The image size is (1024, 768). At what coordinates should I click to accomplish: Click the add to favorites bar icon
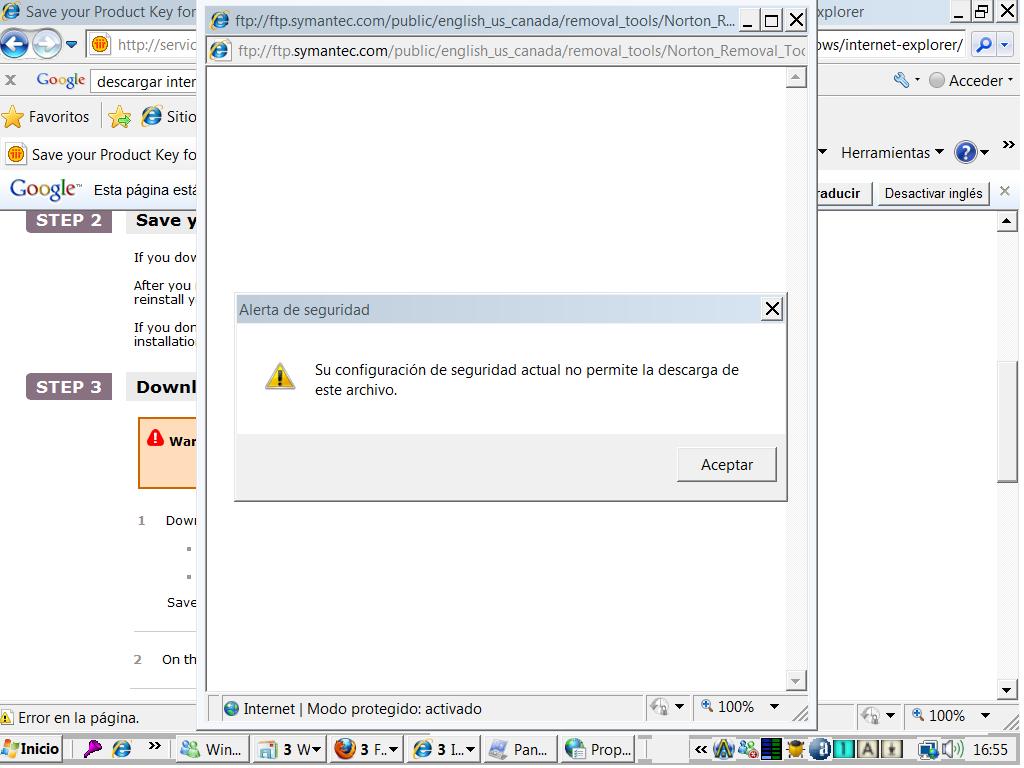(120, 117)
